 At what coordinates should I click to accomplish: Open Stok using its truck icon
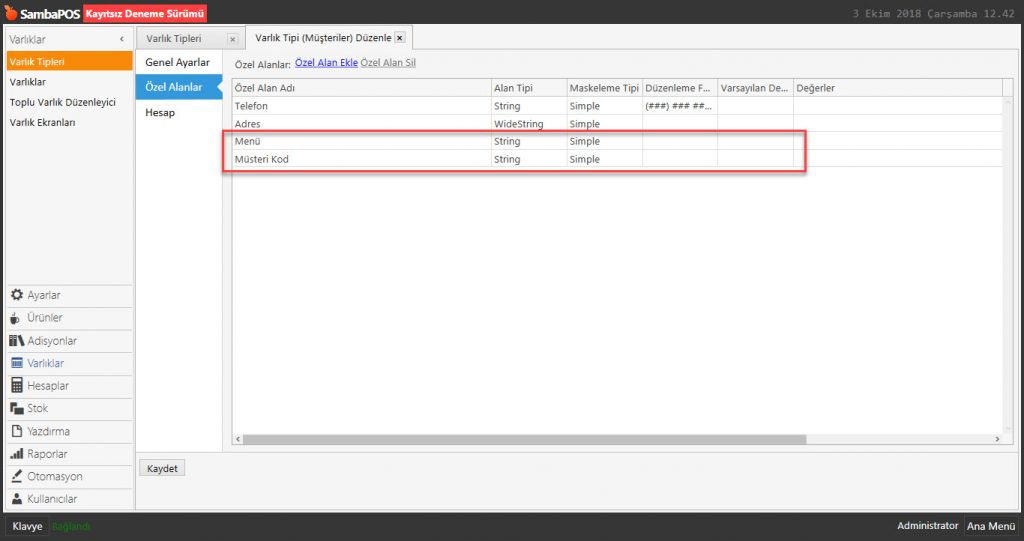pos(17,409)
